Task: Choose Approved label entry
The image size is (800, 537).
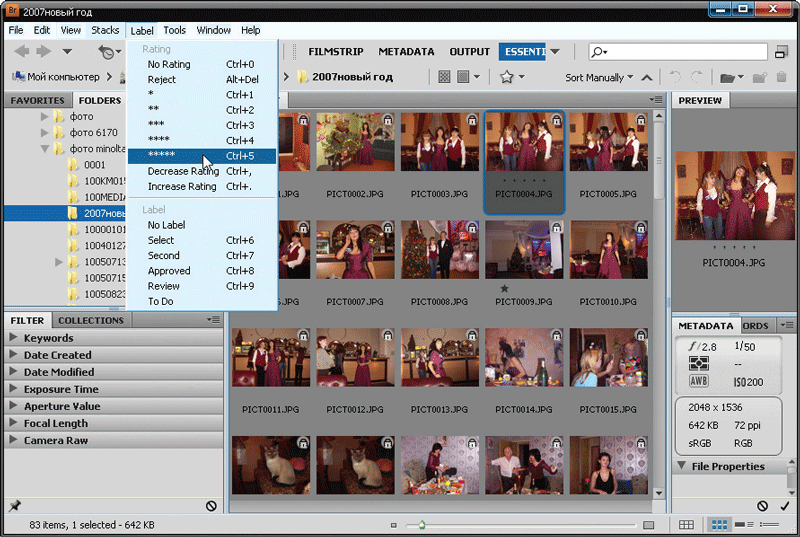Action: click(202, 271)
